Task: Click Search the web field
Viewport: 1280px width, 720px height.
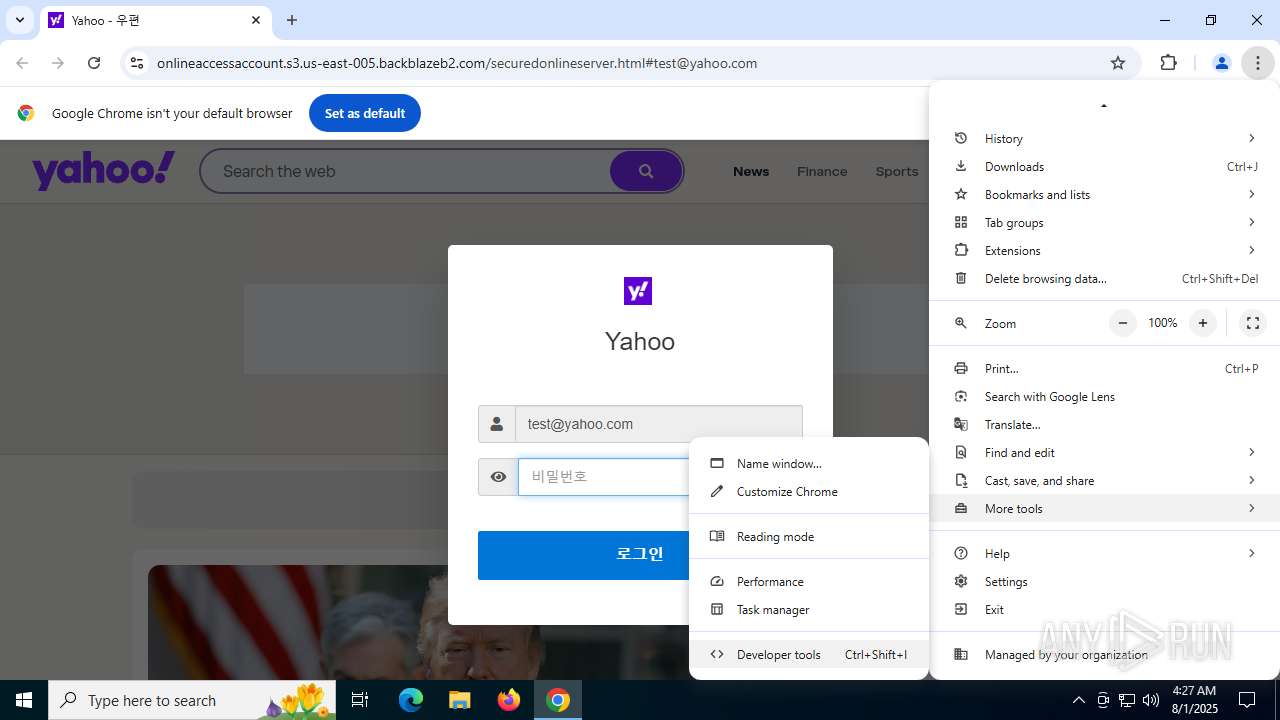Action: click(x=405, y=171)
